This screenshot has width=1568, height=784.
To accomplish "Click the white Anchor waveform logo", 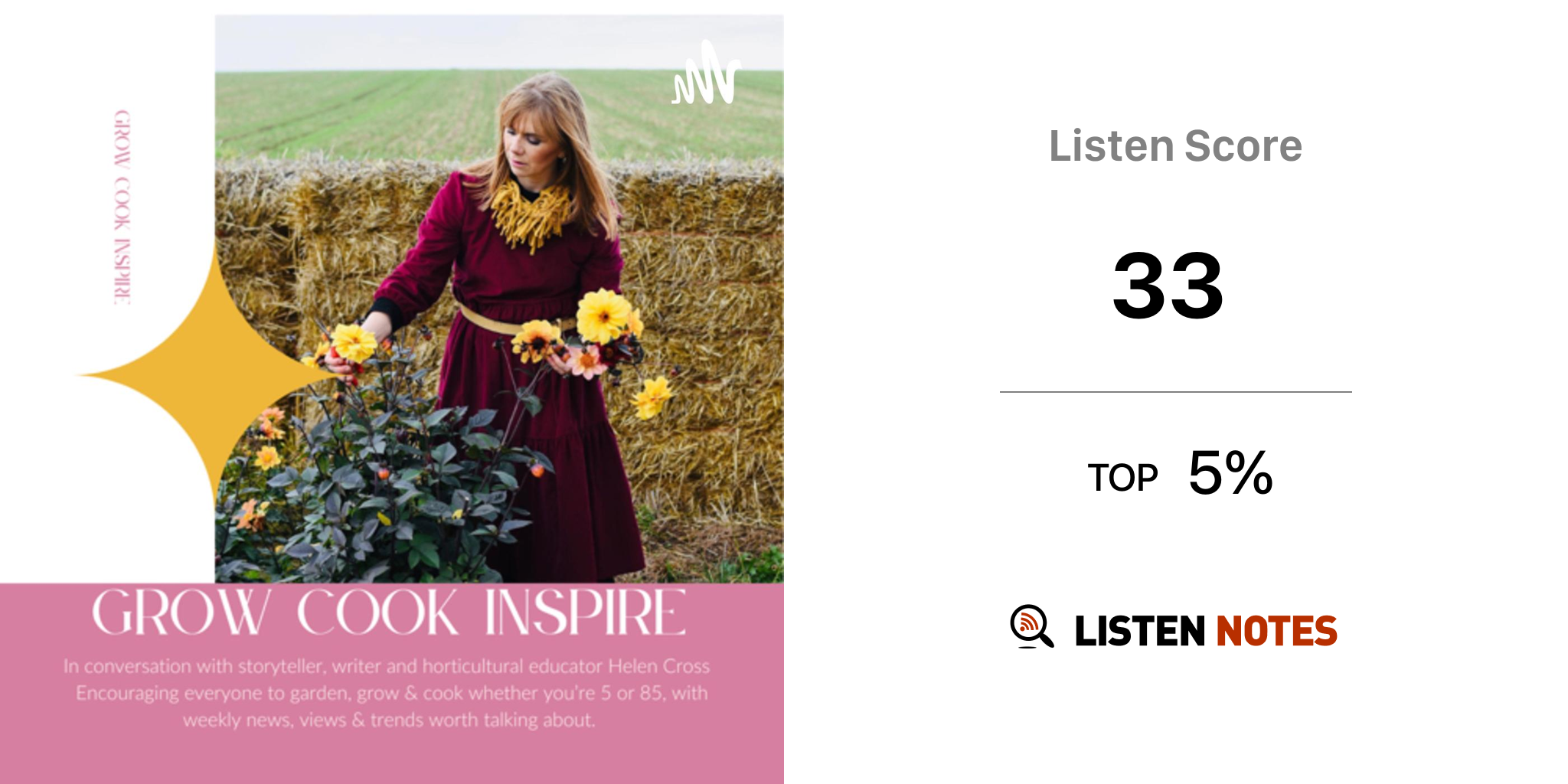I will tap(706, 74).
